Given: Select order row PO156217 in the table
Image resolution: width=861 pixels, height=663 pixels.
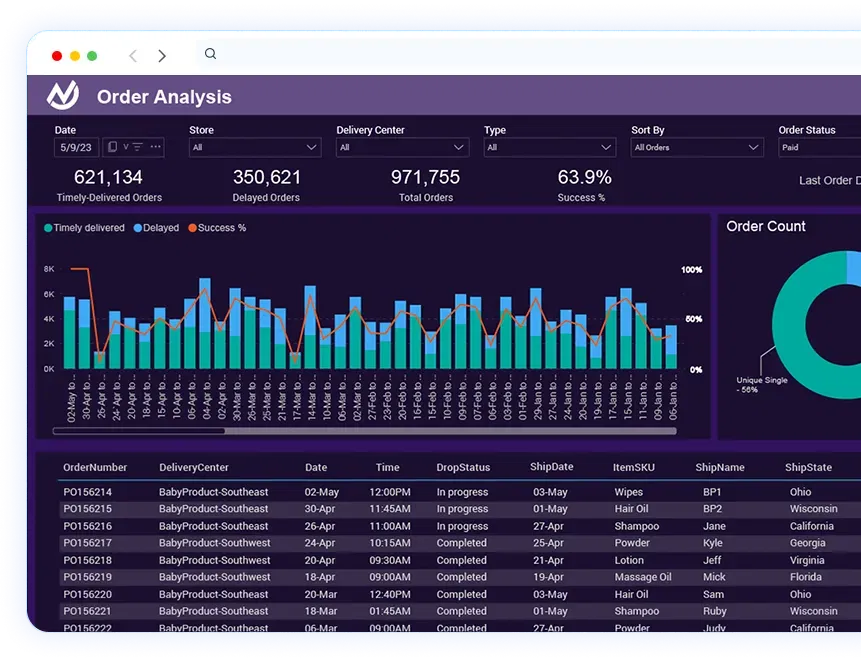Looking at the screenshot, I should point(88,543).
